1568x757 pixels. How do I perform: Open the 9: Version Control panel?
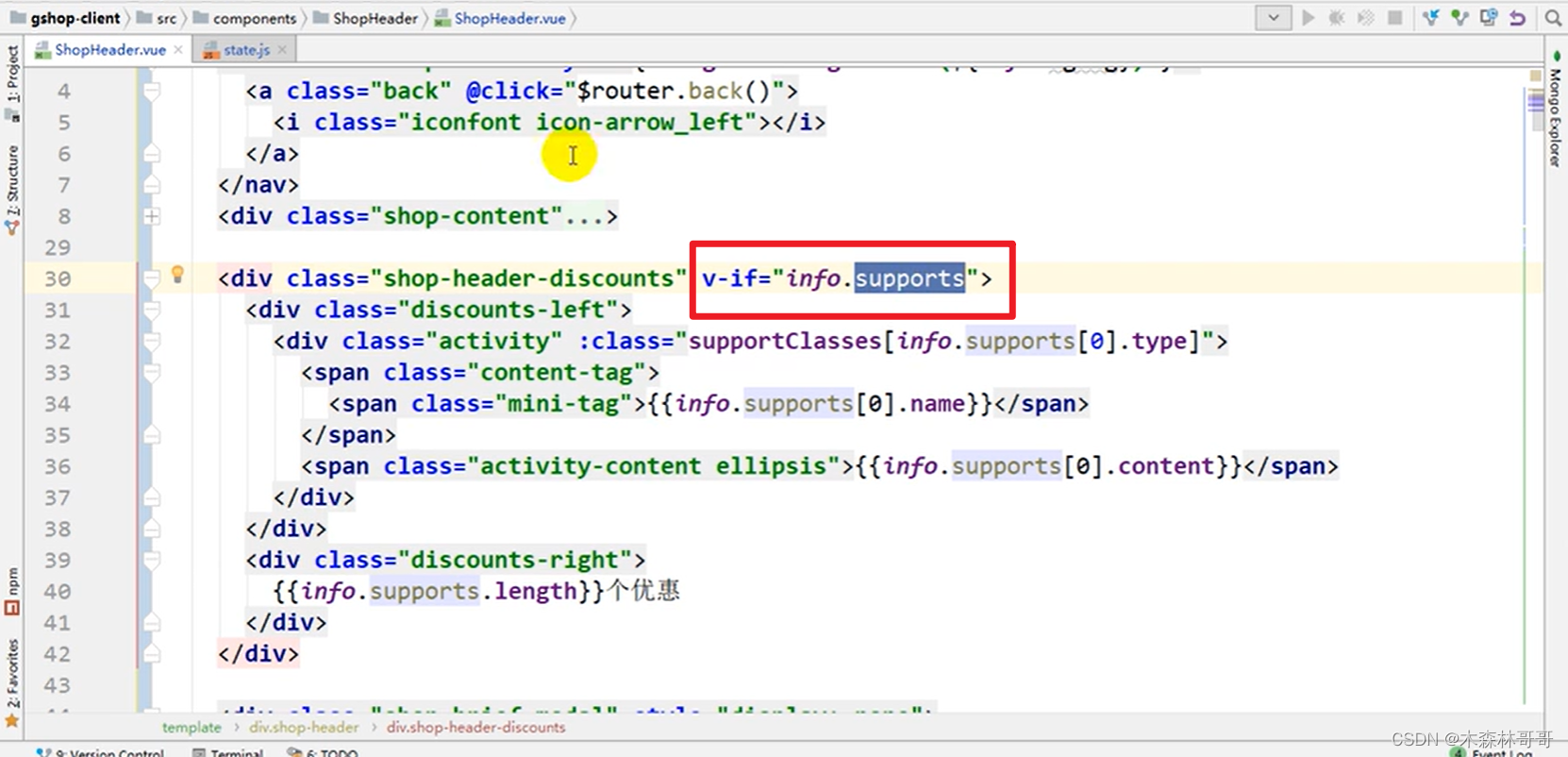pos(99,752)
